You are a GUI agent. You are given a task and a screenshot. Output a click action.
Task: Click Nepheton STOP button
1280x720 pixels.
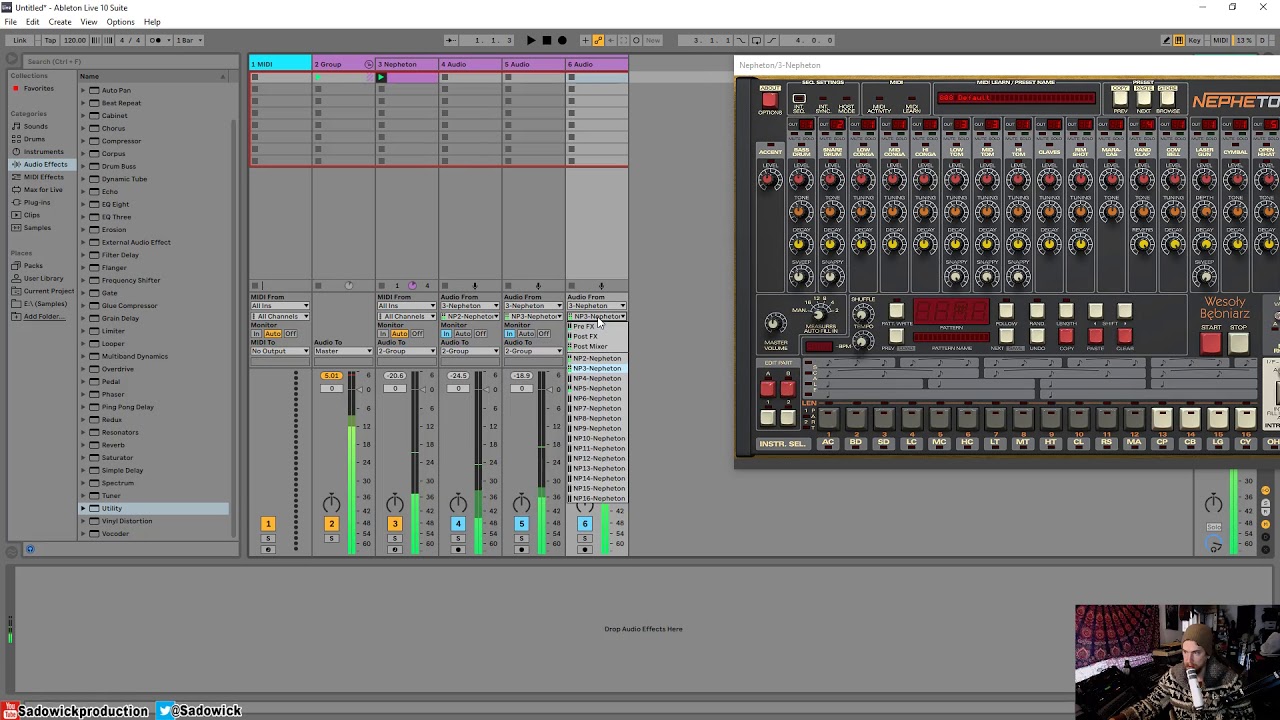tap(1239, 345)
